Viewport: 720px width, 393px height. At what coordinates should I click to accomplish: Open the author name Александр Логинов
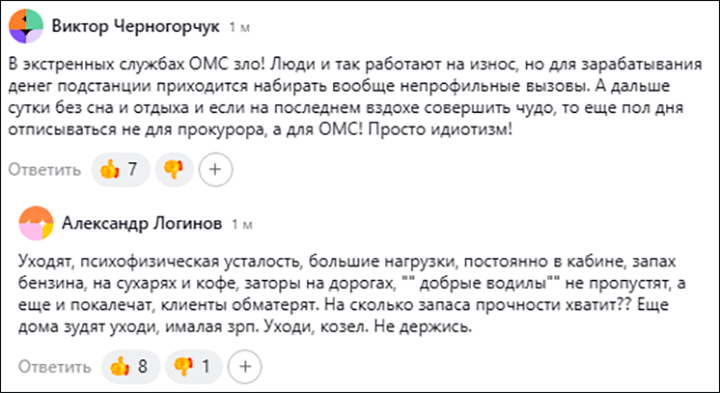pos(142,224)
